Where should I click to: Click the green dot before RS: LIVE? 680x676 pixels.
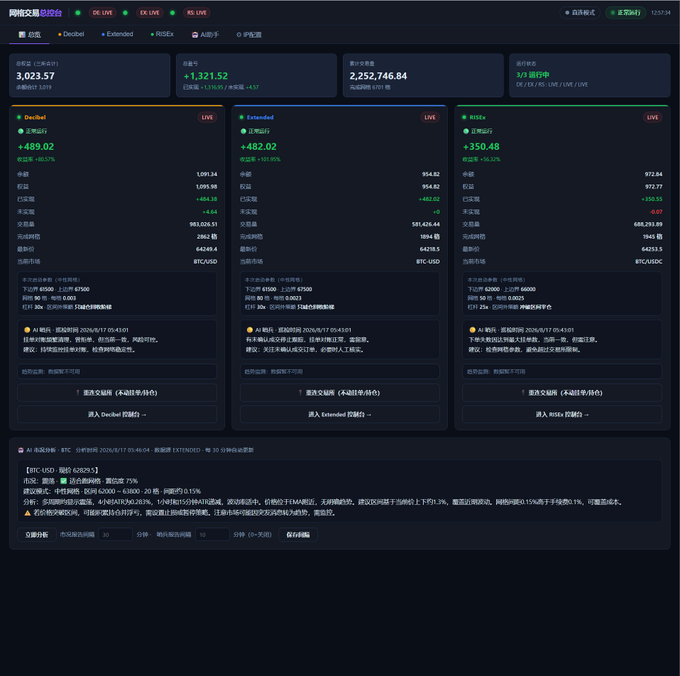173,13
